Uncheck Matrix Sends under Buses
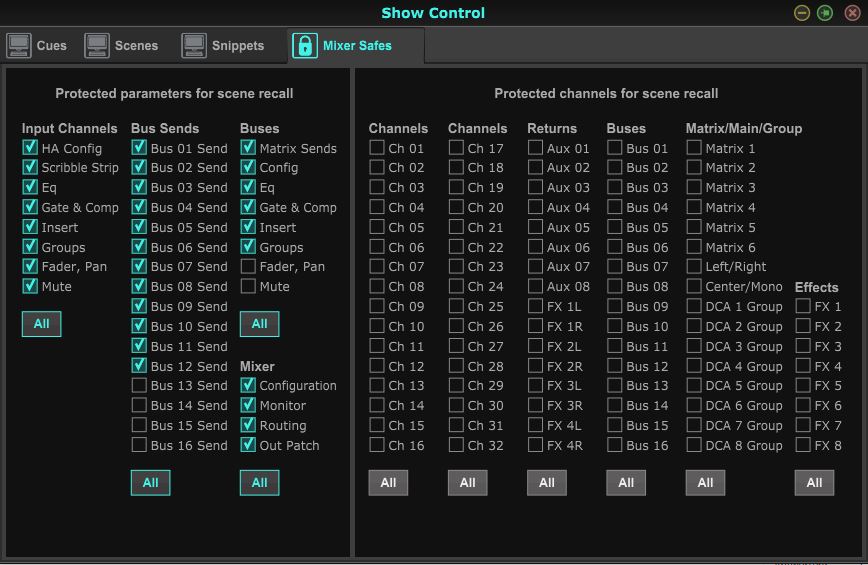This screenshot has height=565, width=868. pyautogui.click(x=248, y=148)
